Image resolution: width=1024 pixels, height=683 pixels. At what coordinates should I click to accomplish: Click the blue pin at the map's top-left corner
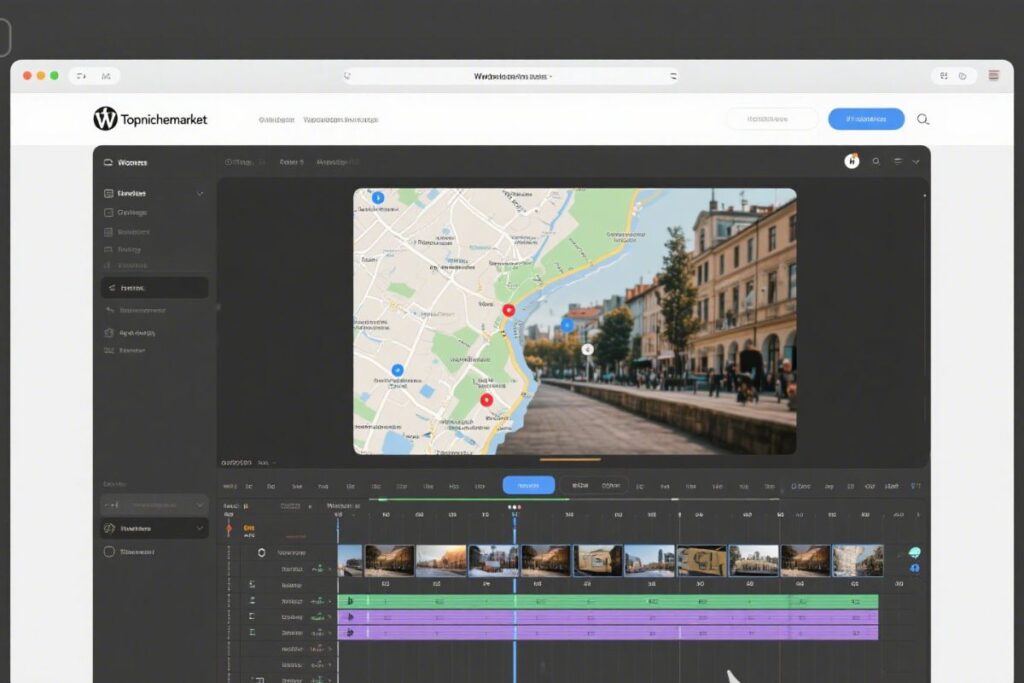point(377,197)
